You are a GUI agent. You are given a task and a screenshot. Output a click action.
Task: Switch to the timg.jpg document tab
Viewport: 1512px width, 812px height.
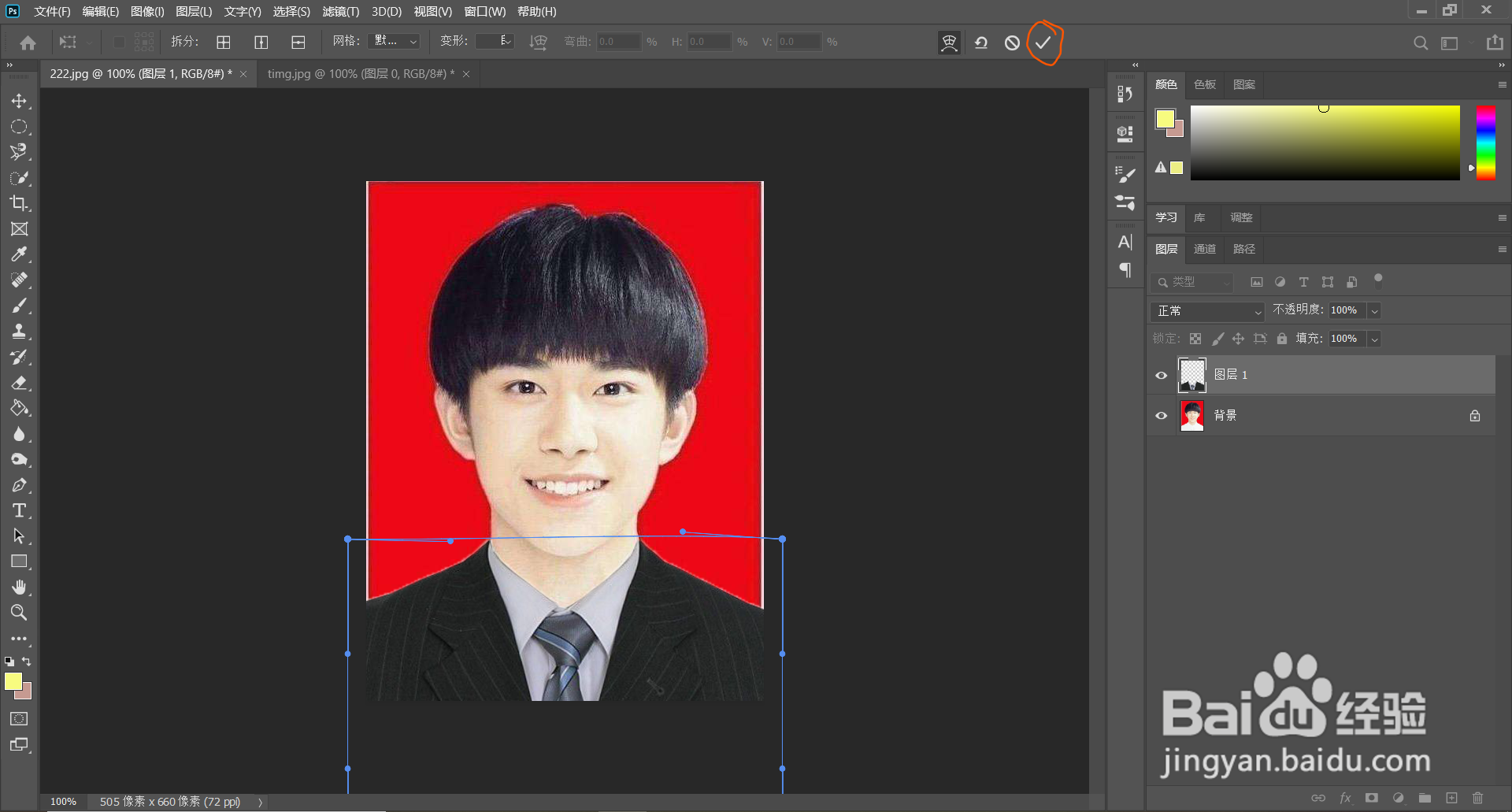coord(360,74)
